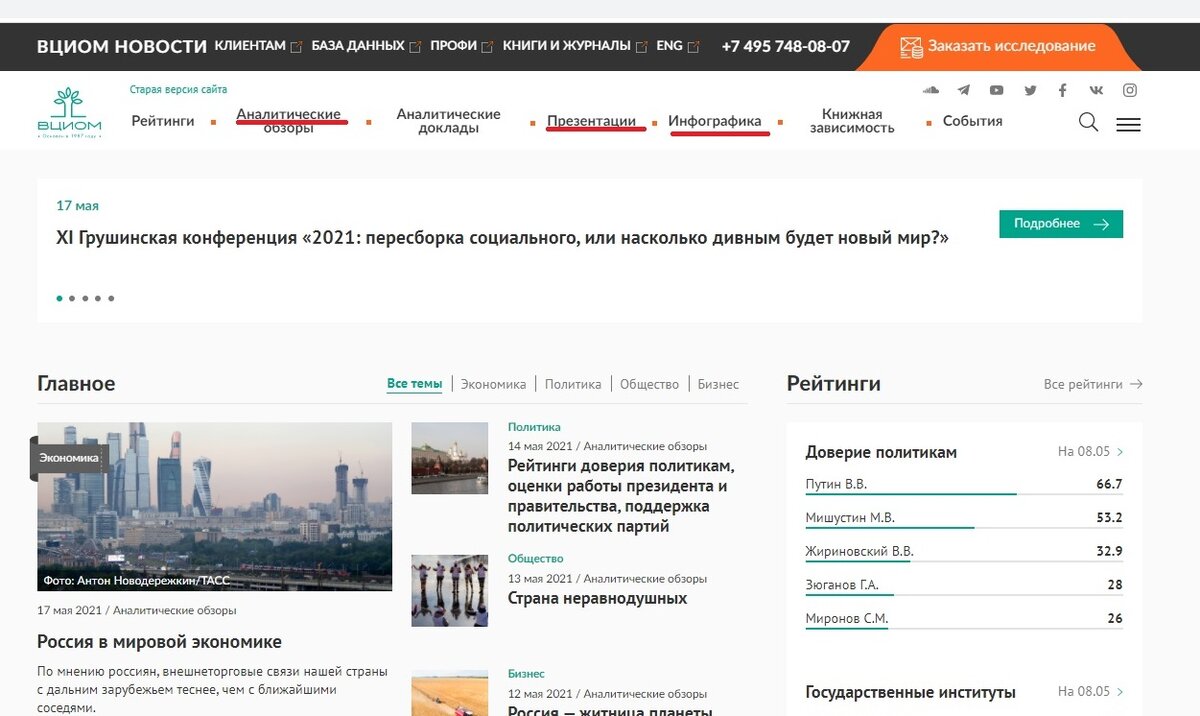Click Kremlin thumbnail of Политика article
This screenshot has width=1200, height=716.
point(450,458)
